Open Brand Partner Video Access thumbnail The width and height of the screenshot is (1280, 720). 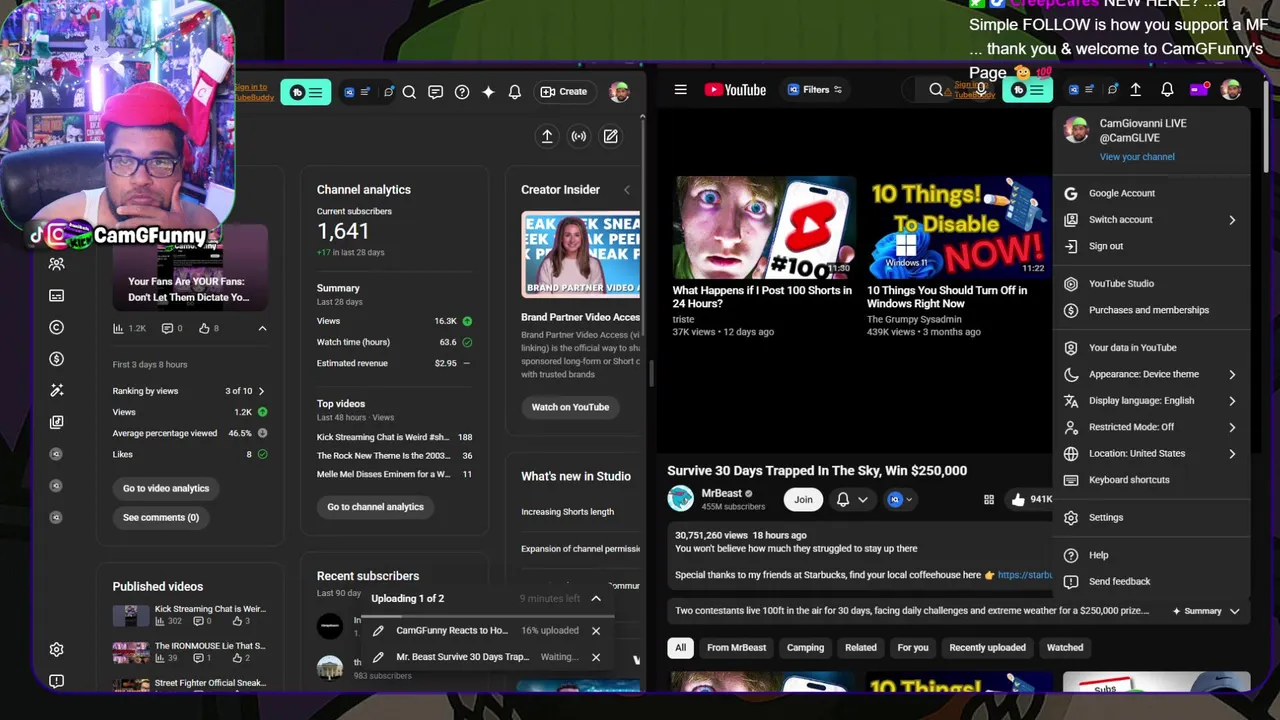(581, 255)
